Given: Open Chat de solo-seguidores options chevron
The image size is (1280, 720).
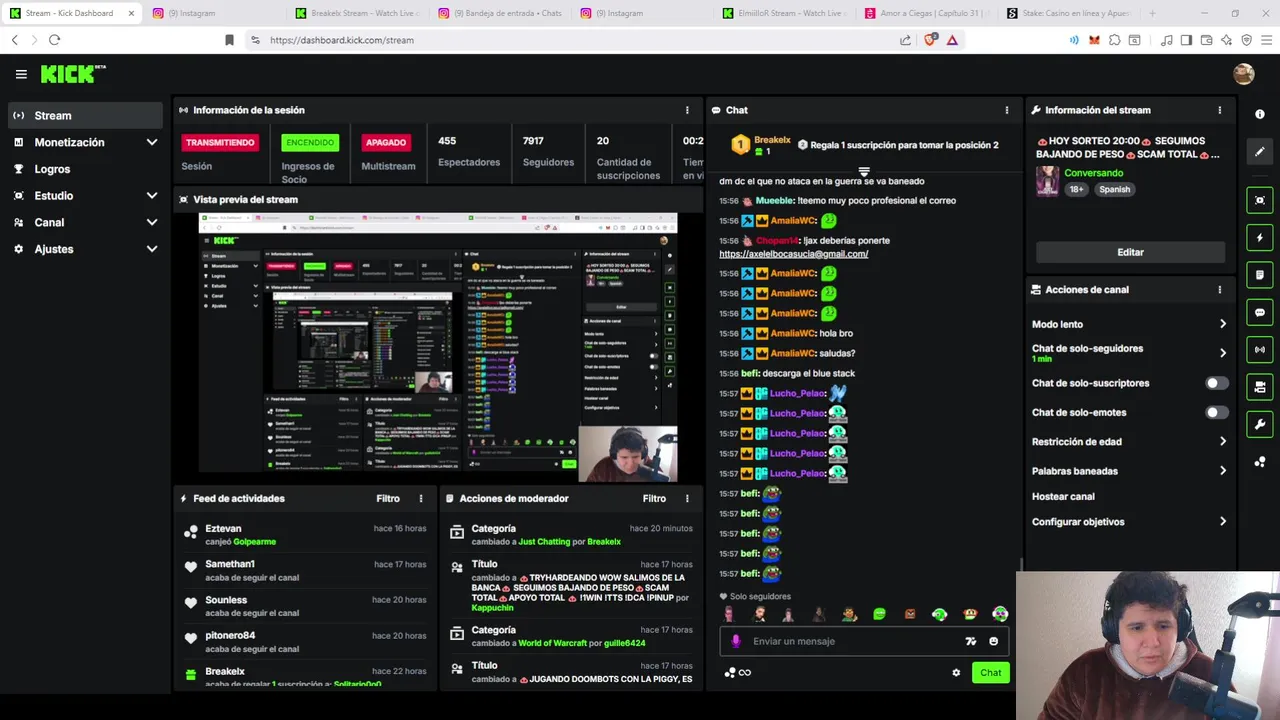Looking at the screenshot, I should tap(1222, 353).
